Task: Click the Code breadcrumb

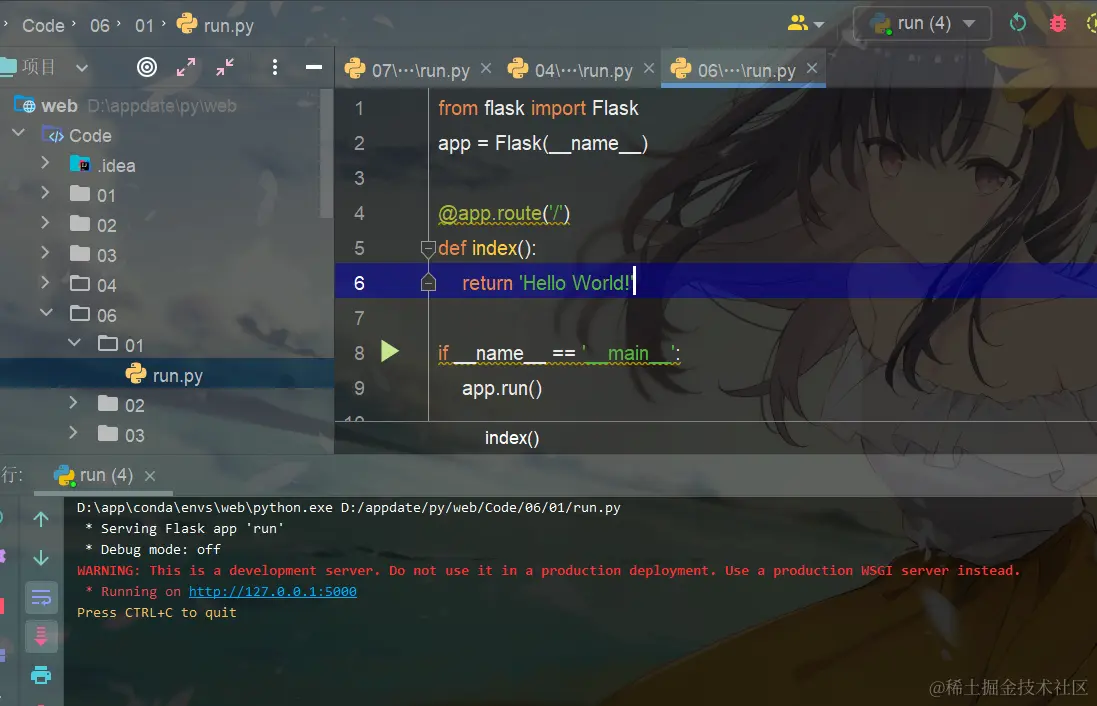Action: [43, 26]
